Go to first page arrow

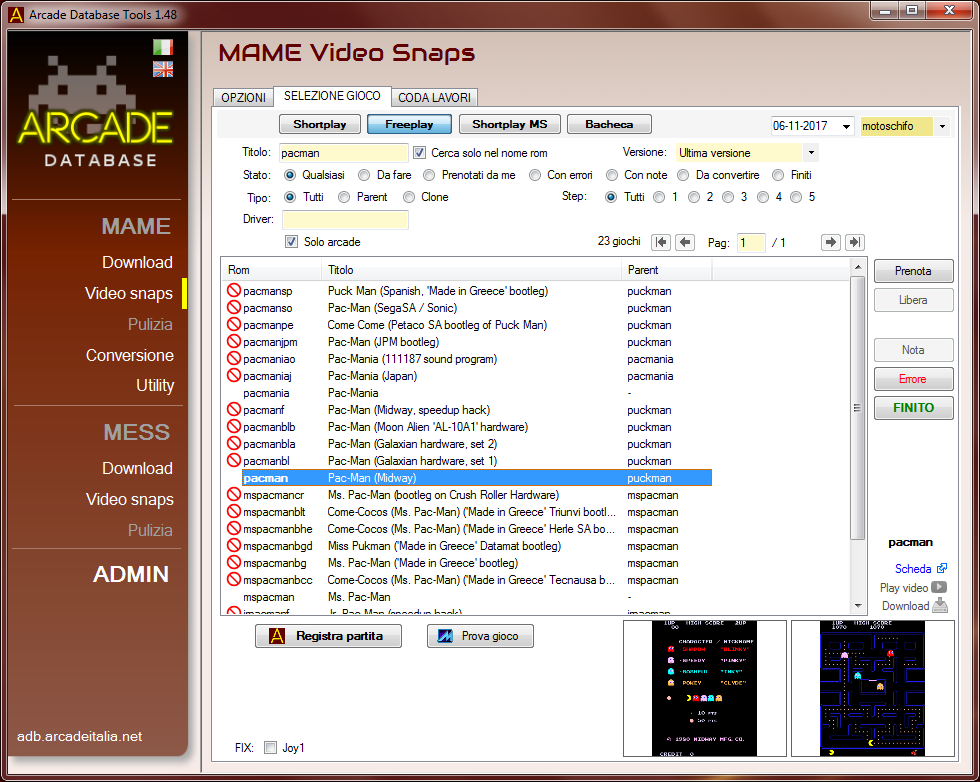[x=661, y=242]
